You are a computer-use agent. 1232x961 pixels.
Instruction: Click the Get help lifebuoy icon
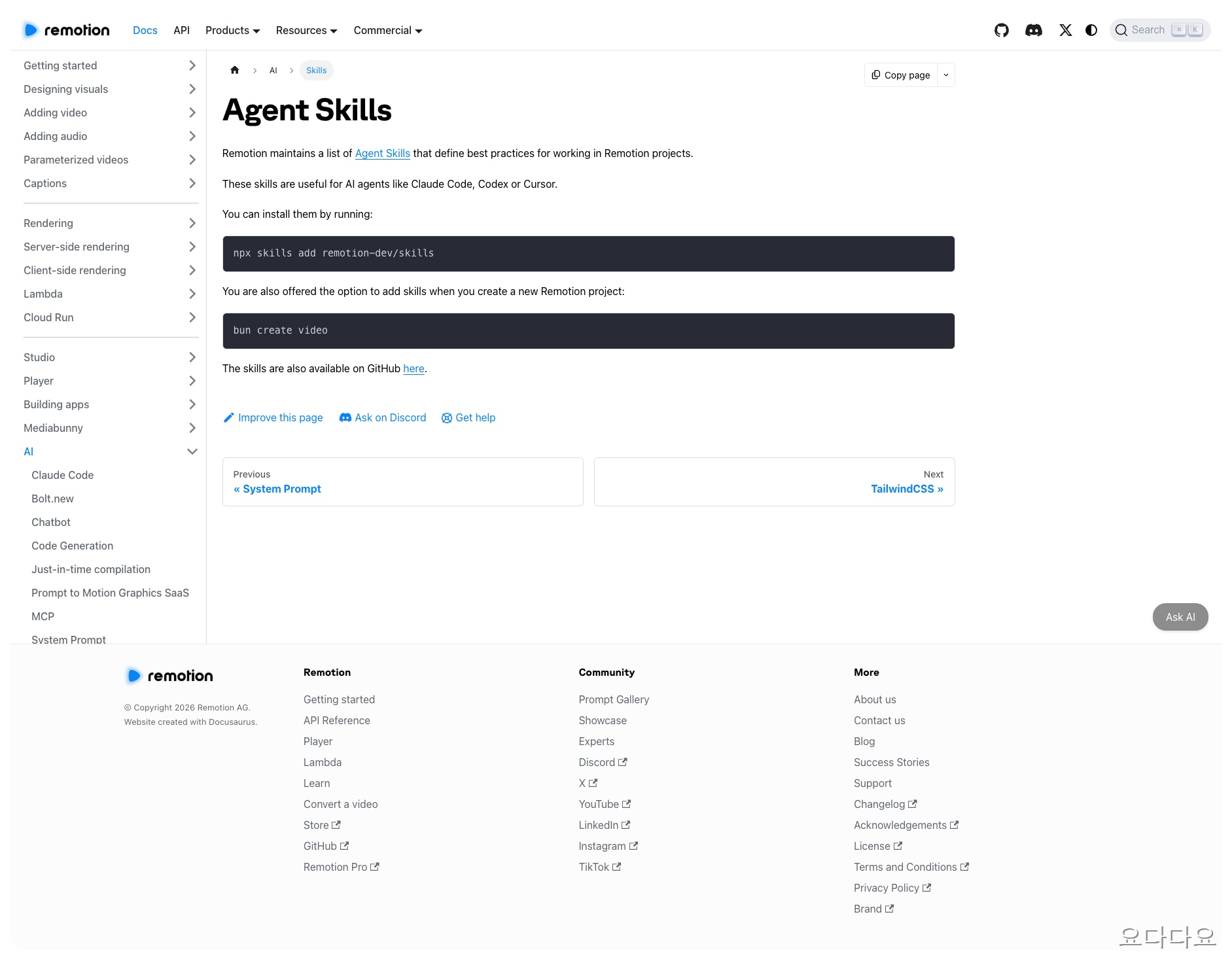tap(447, 417)
